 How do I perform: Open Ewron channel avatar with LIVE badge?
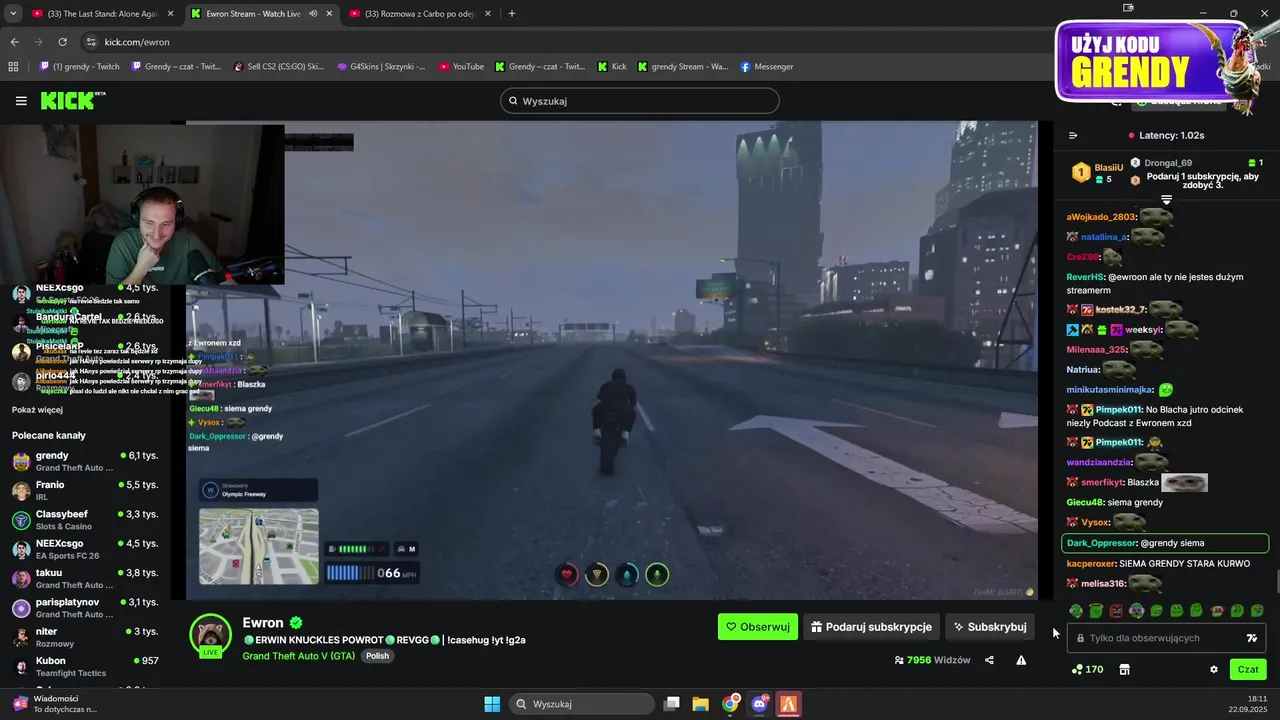click(211, 635)
